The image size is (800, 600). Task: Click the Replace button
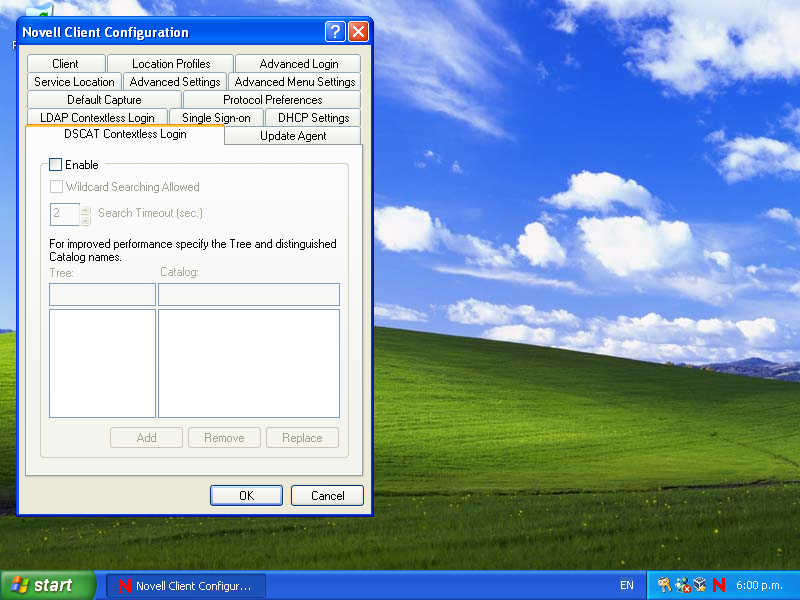point(303,438)
